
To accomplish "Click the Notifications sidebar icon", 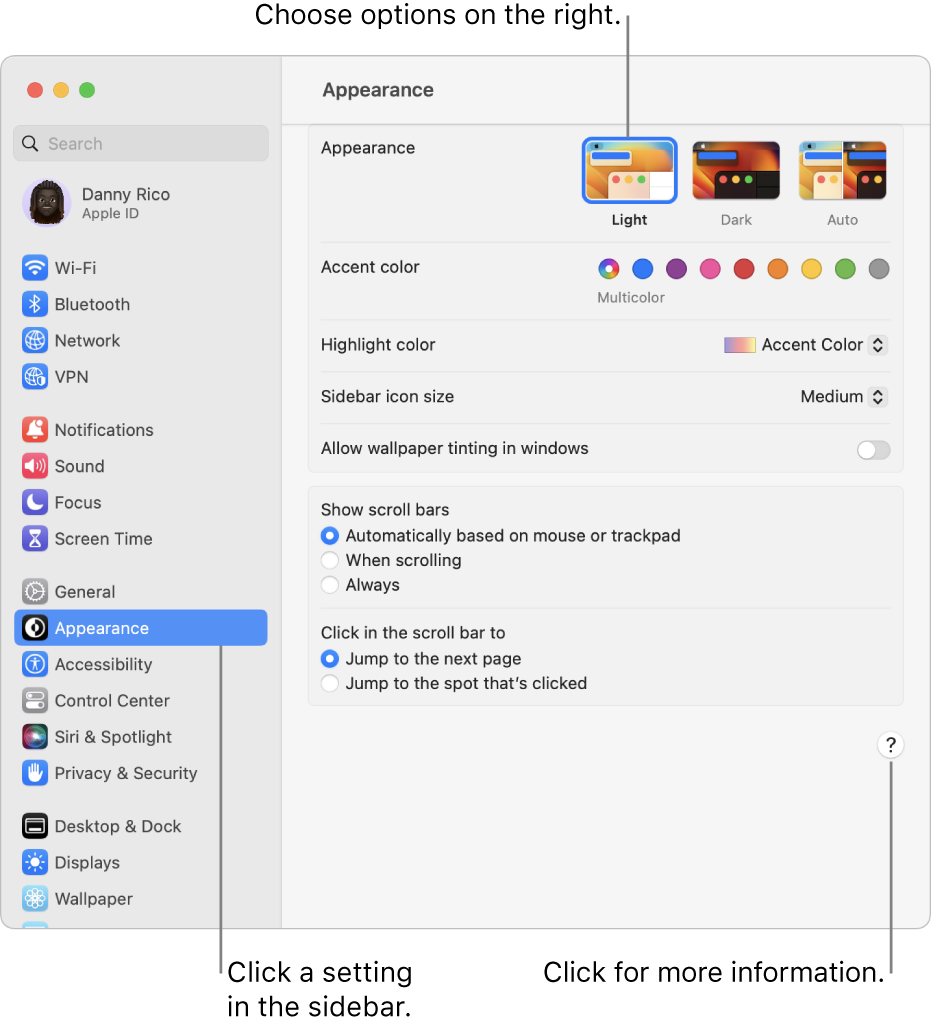I will tap(105, 430).
